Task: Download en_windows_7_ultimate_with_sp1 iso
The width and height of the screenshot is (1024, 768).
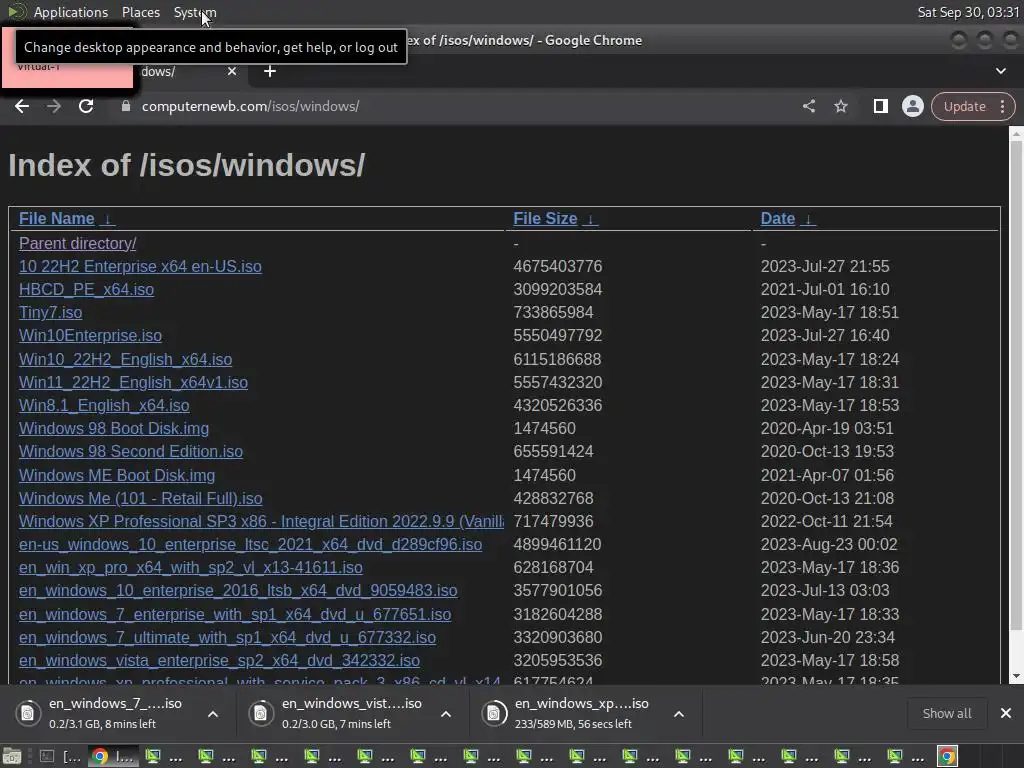Action: (x=227, y=637)
